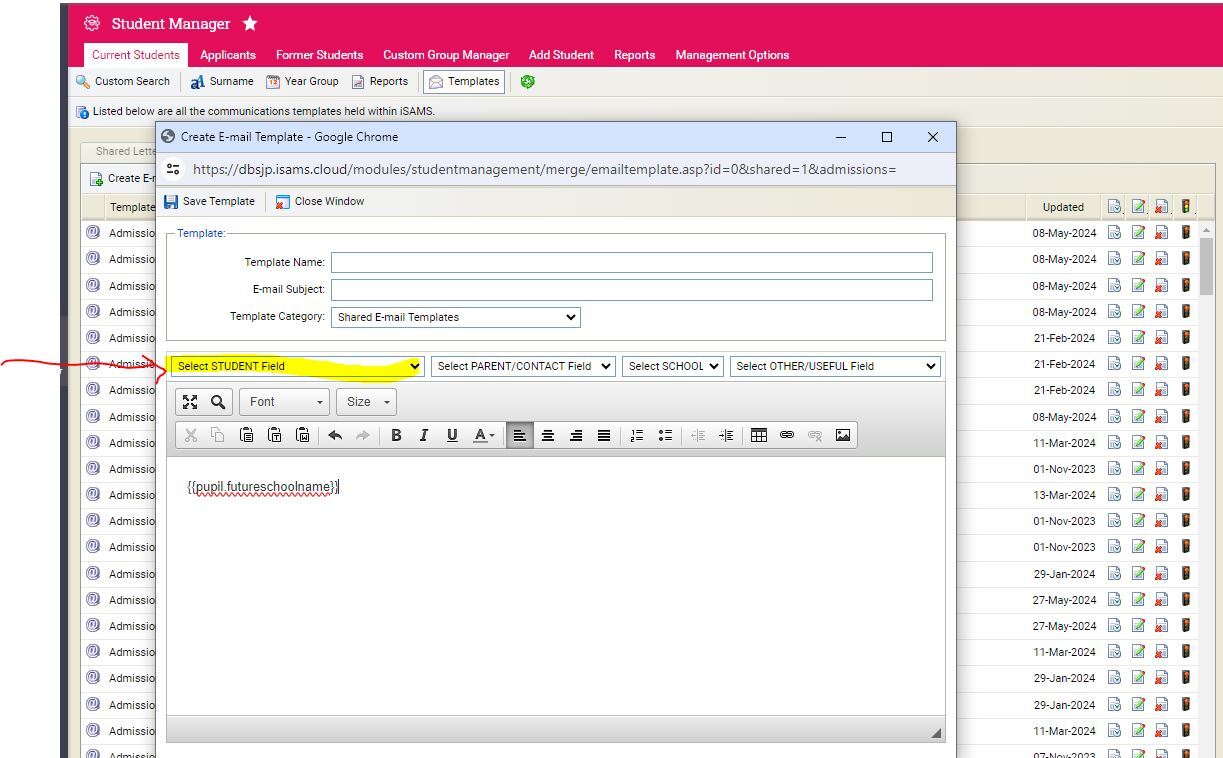Screen dimensions: 1223x758
Task: Click the Bold formatting icon
Action: (396, 435)
